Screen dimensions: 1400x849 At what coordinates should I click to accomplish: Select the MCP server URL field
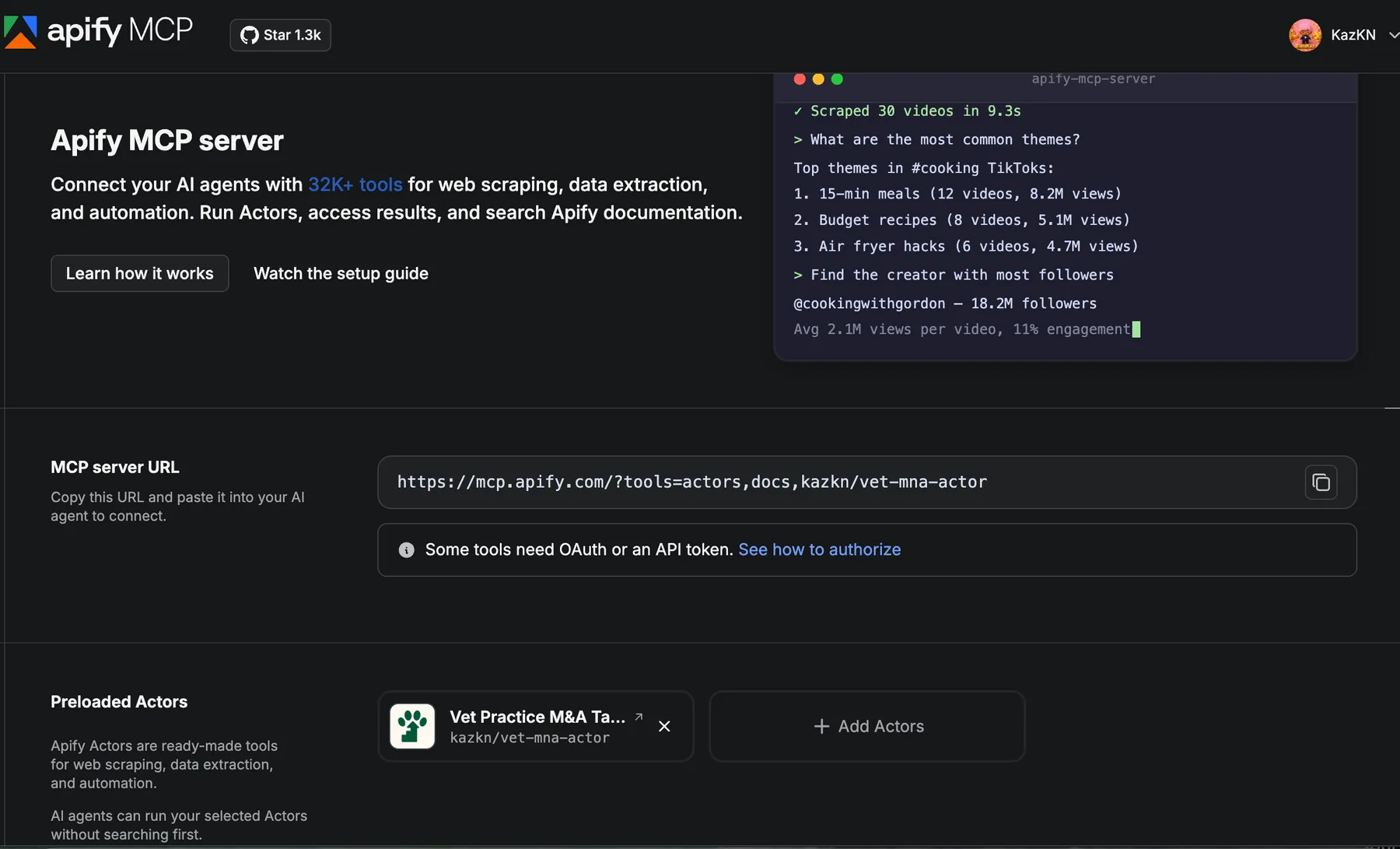pyautogui.click(x=867, y=482)
